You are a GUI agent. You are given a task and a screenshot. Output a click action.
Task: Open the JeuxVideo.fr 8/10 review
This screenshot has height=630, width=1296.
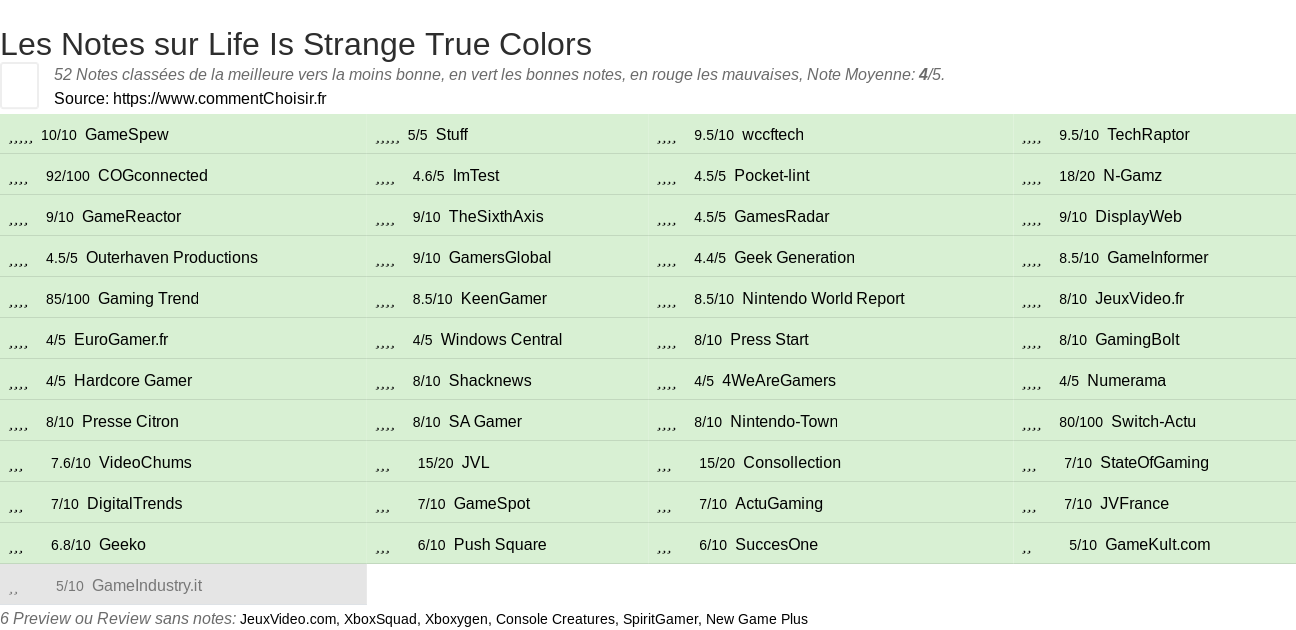pos(1140,299)
